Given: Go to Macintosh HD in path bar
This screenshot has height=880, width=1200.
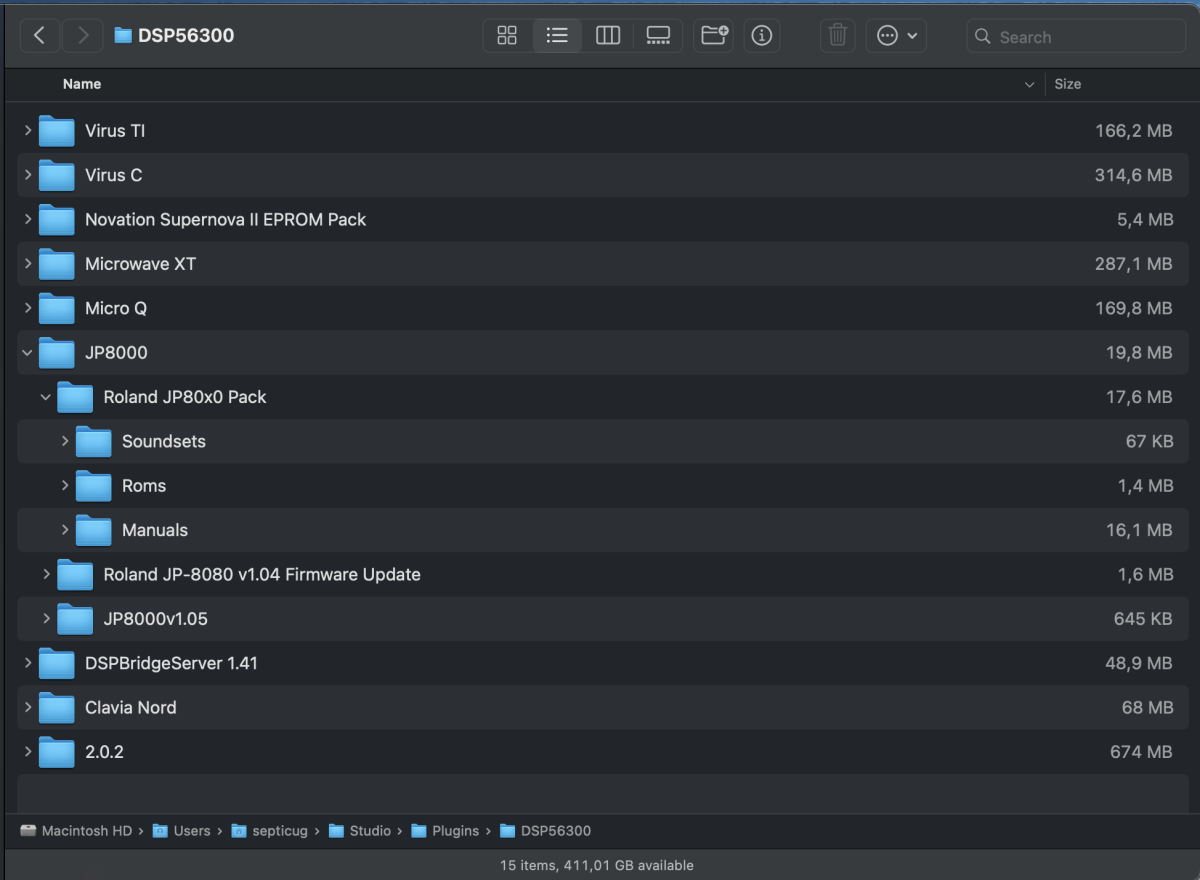Looking at the screenshot, I should tap(76, 831).
